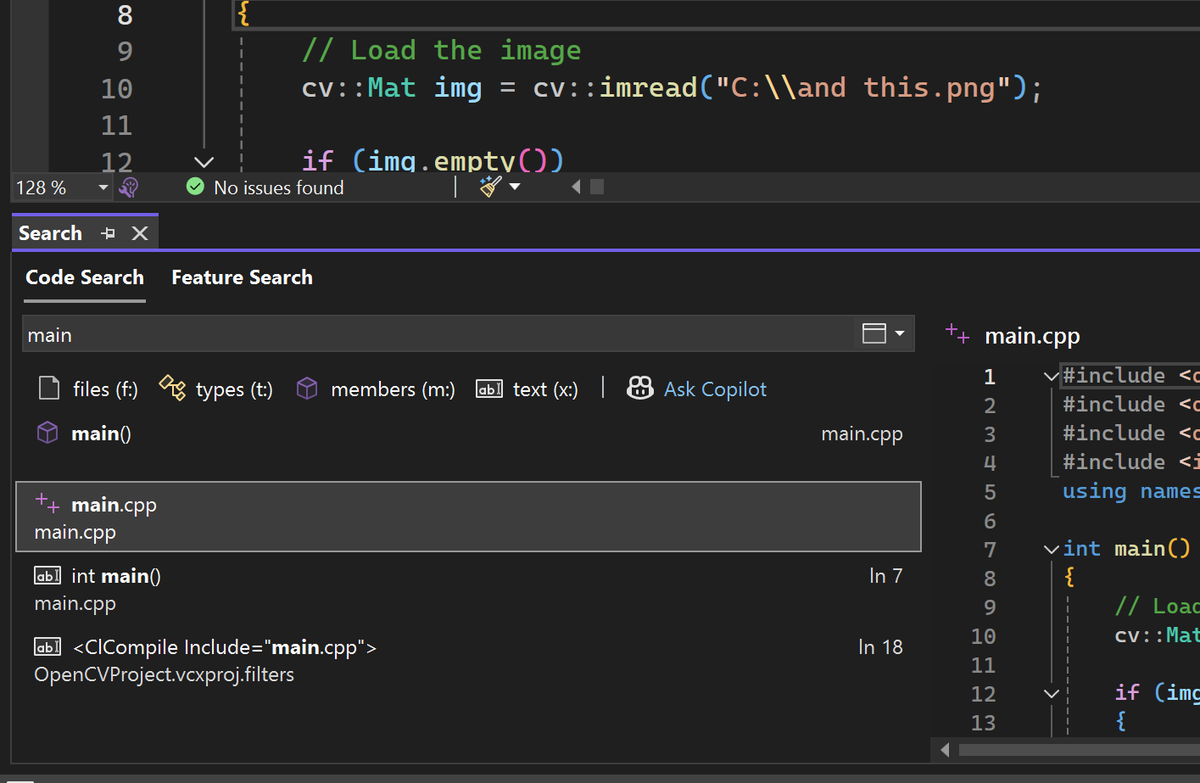Collapse the if (img block in preview
1200x783 pixels.
1050,693
